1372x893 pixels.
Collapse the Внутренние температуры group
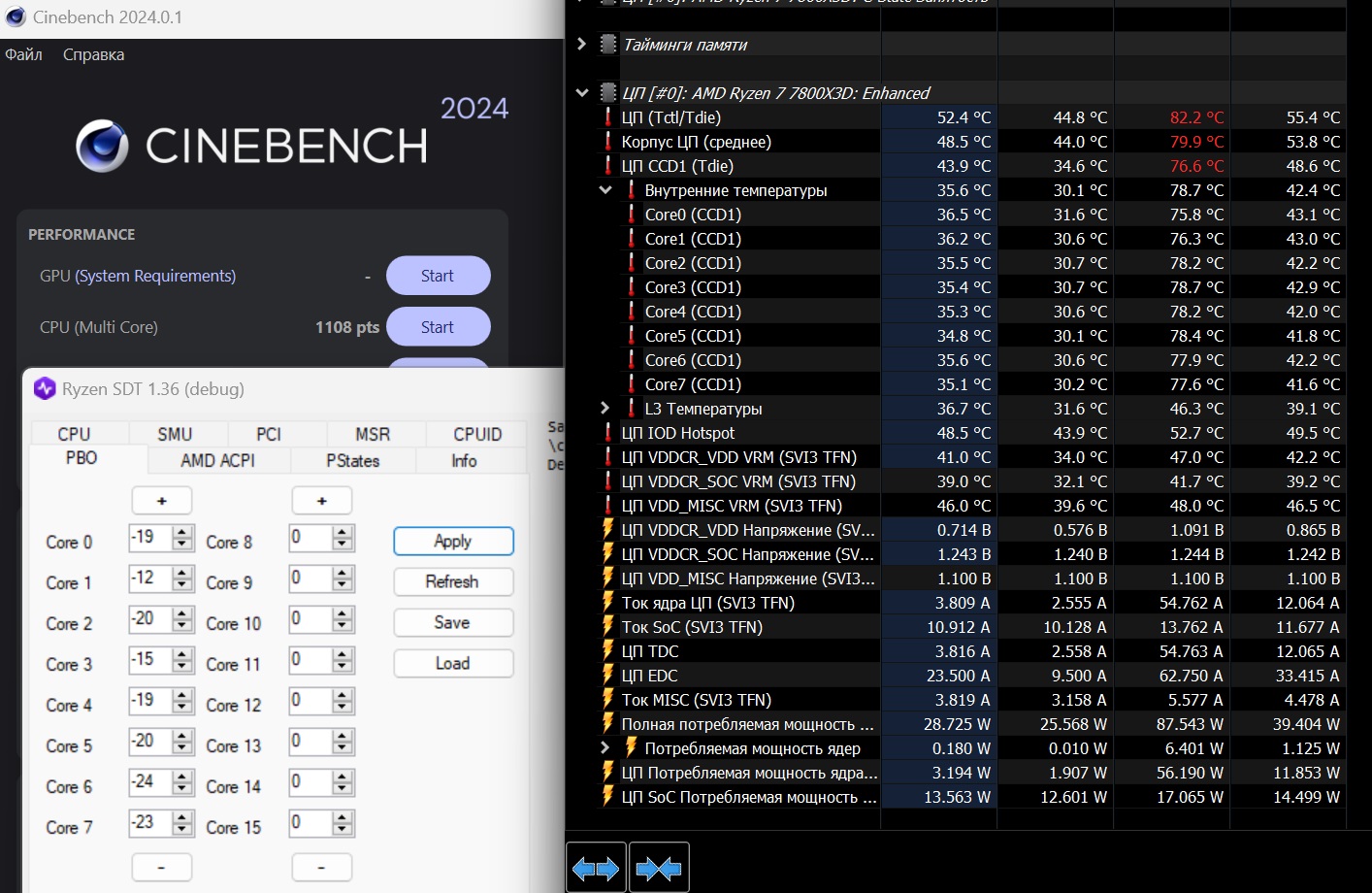[x=605, y=190]
